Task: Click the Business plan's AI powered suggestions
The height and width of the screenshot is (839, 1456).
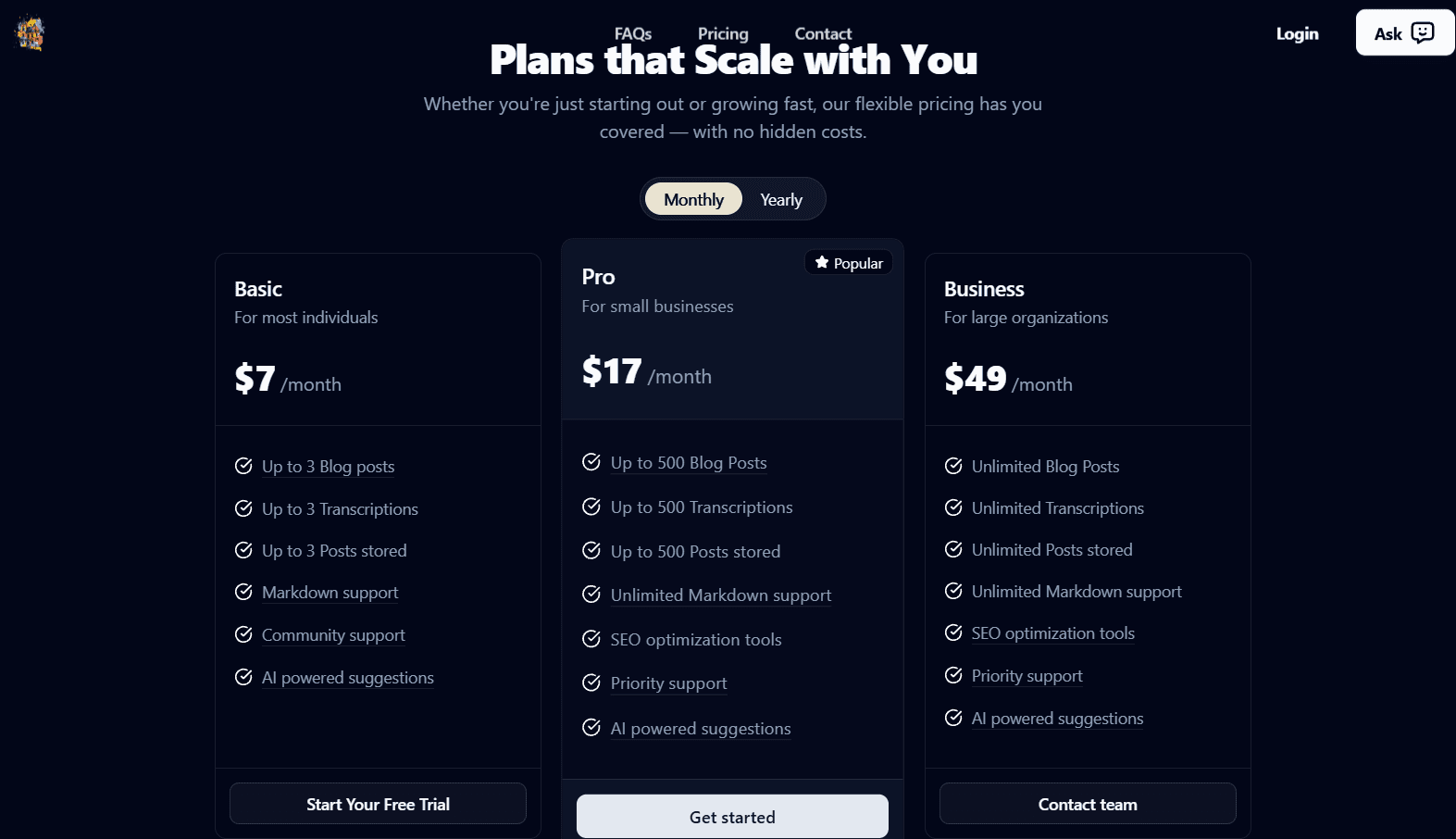Action: coord(1057,719)
